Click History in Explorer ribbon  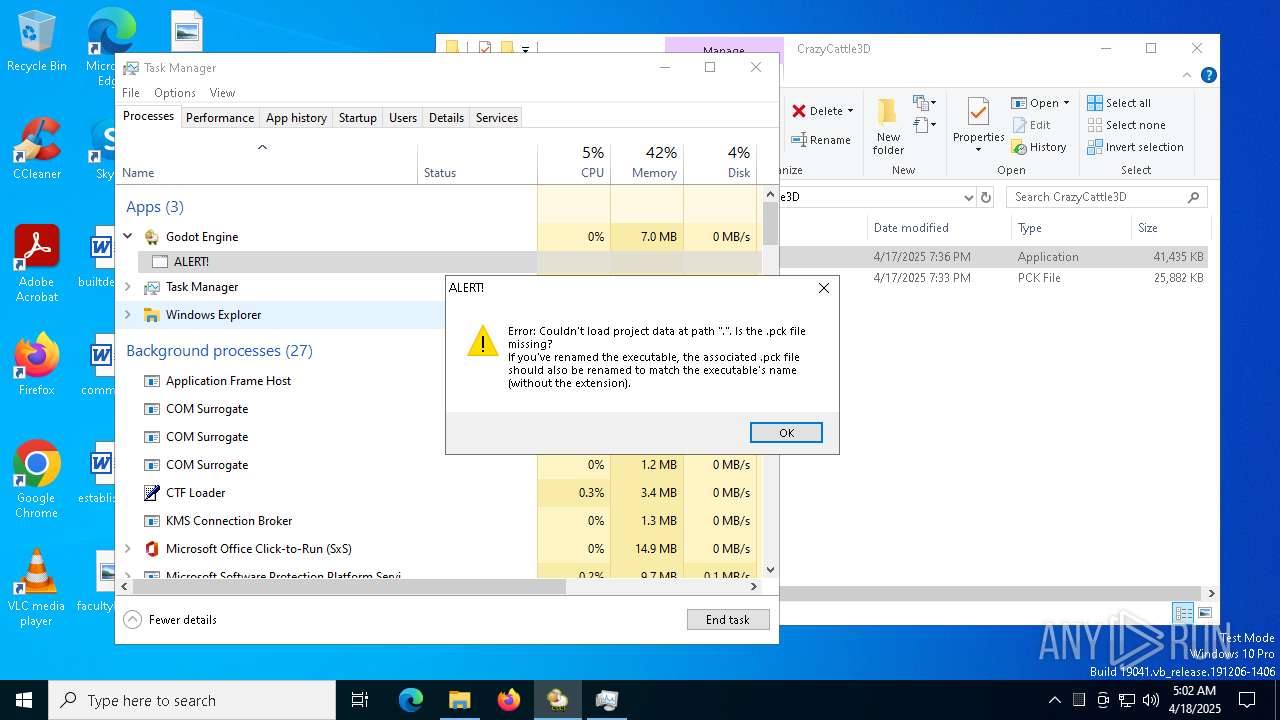point(1039,147)
